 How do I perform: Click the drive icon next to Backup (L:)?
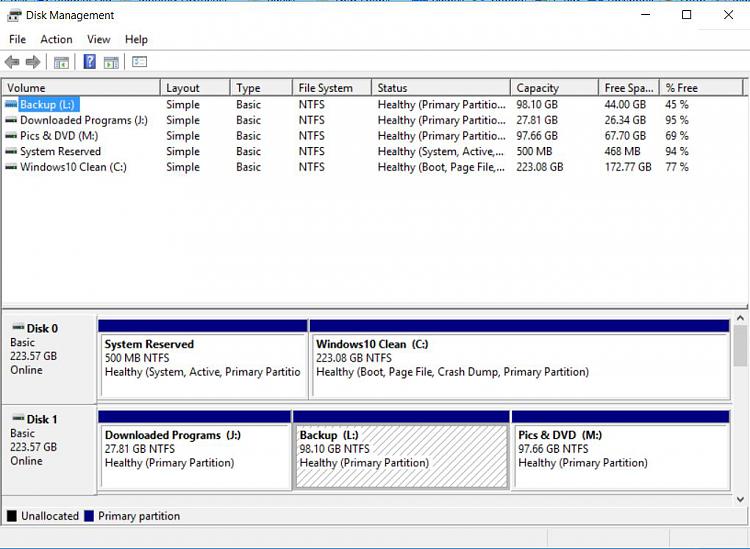click(11, 104)
